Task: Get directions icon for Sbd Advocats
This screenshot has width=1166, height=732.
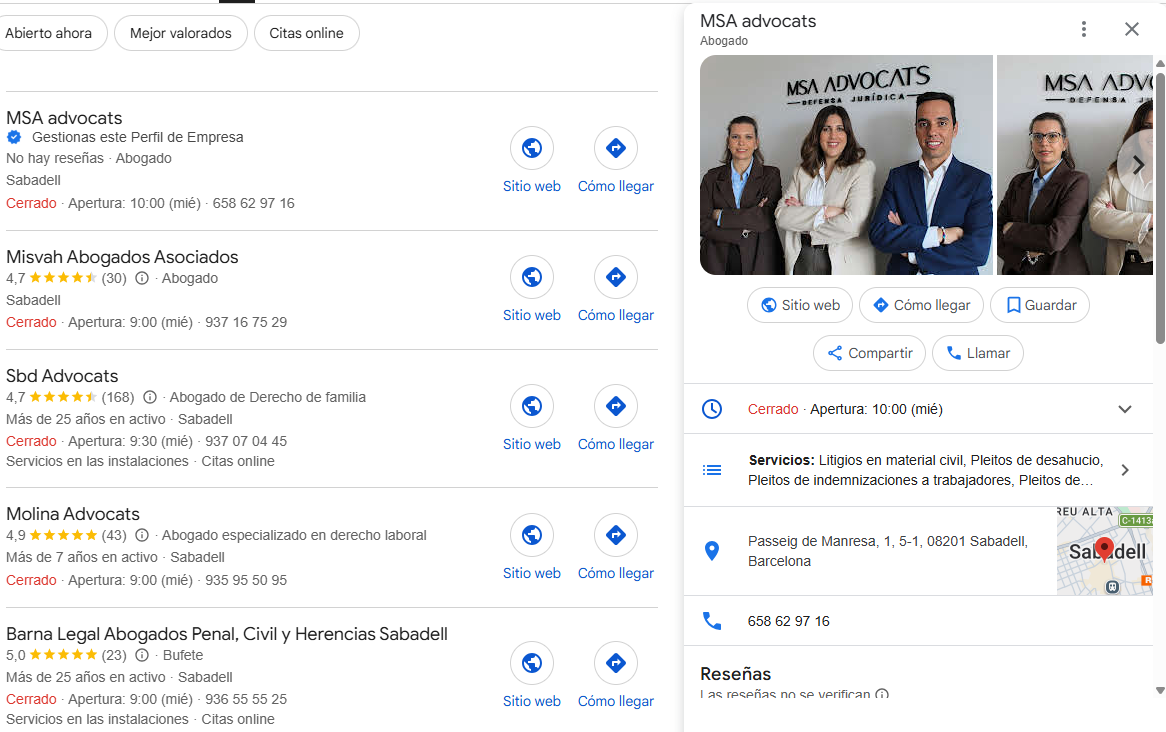Action: click(616, 405)
